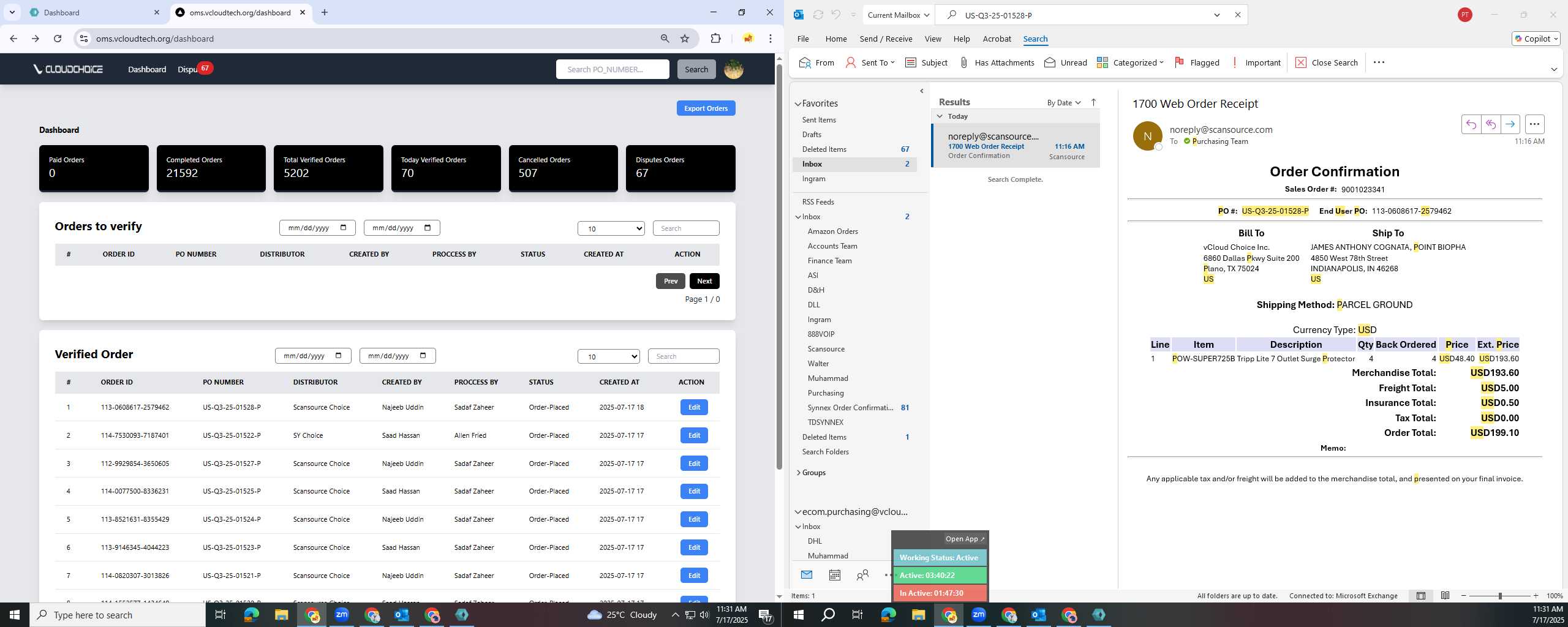
Task: Click the zoom magnifier in the address bar
Action: point(665,39)
